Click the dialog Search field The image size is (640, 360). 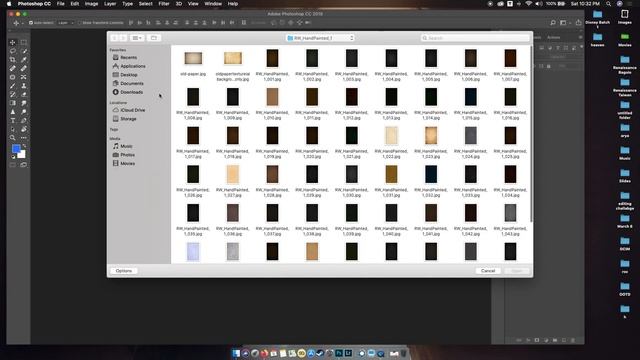(475, 38)
